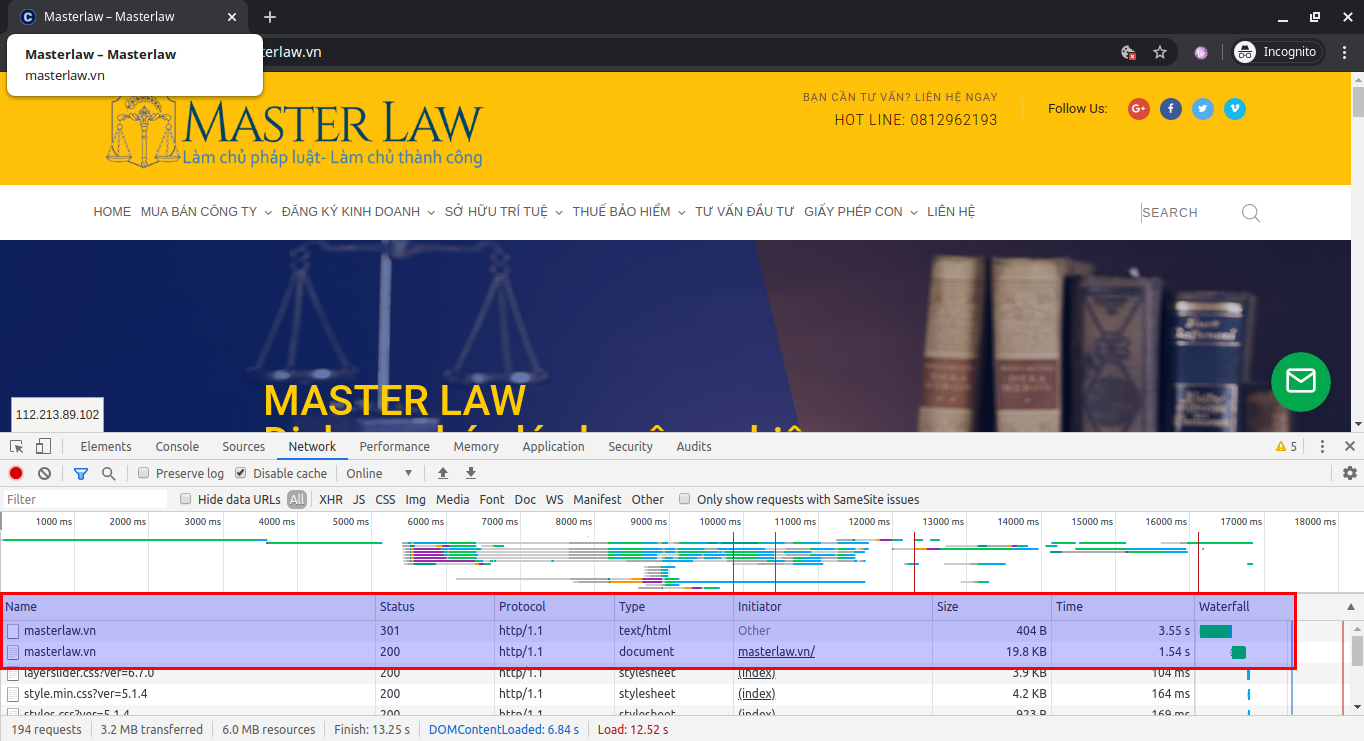Go to HOME page link
Screen dimensions: 1364x741
point(112,212)
